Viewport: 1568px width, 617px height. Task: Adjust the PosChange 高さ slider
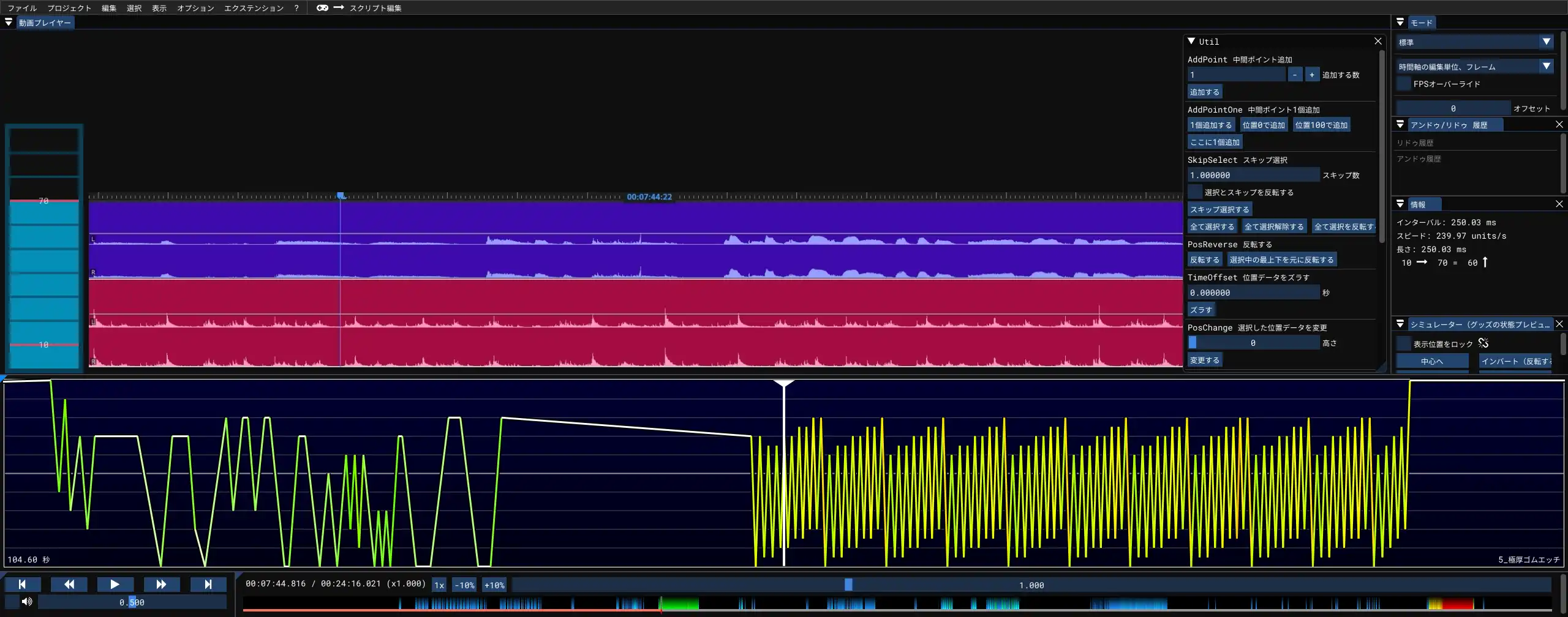pyautogui.click(x=1253, y=343)
